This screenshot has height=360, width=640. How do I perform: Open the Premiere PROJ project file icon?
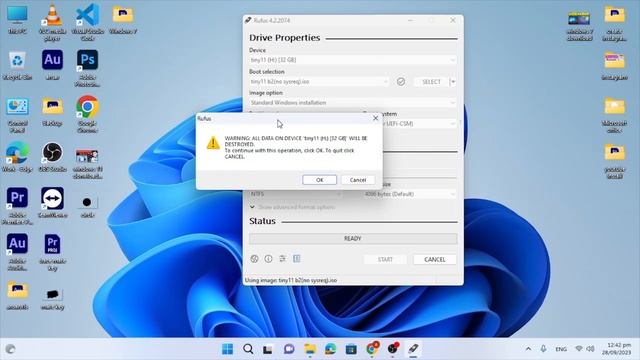52,252
